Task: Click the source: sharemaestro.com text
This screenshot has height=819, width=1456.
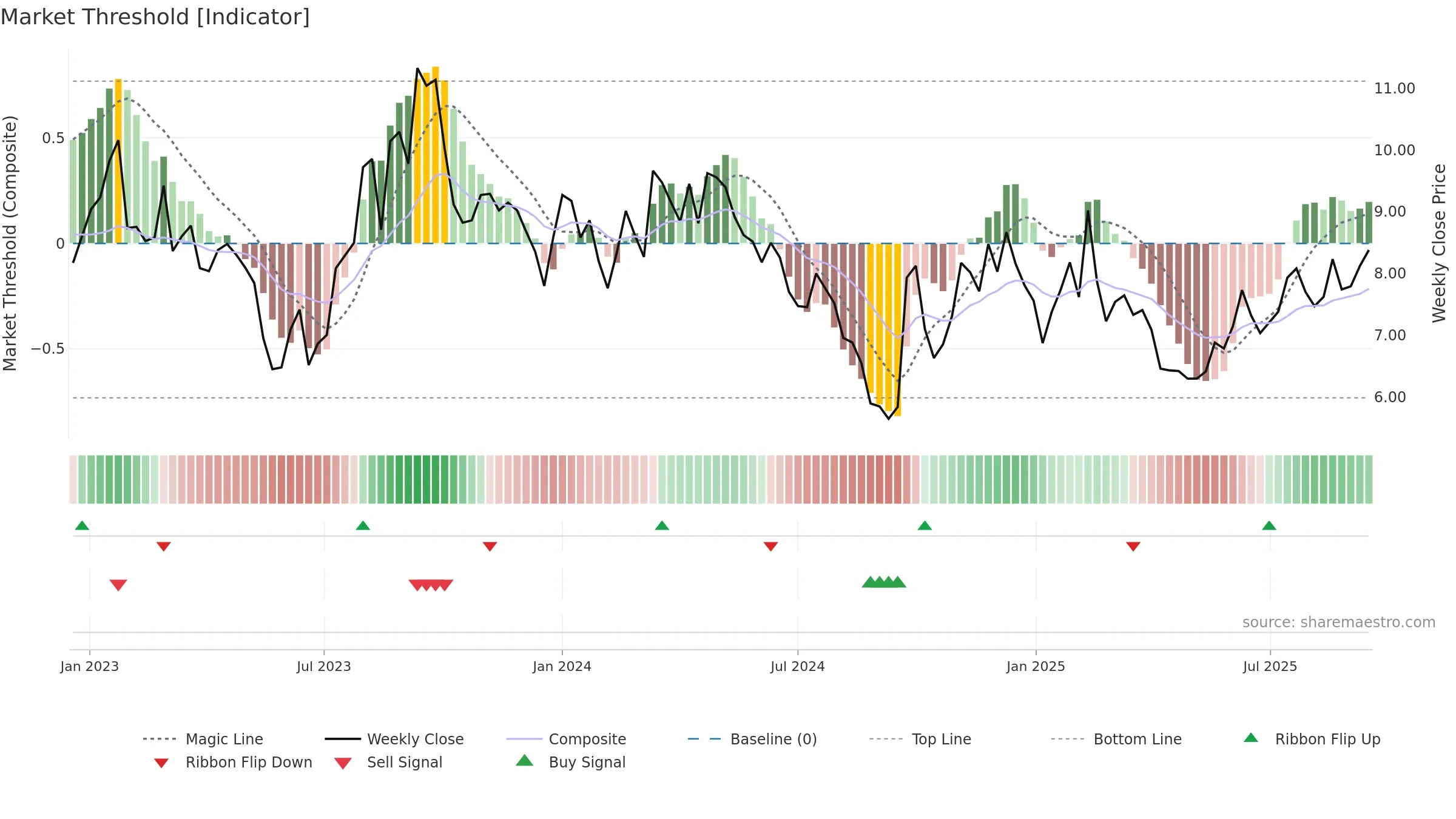Action: pos(1339,622)
